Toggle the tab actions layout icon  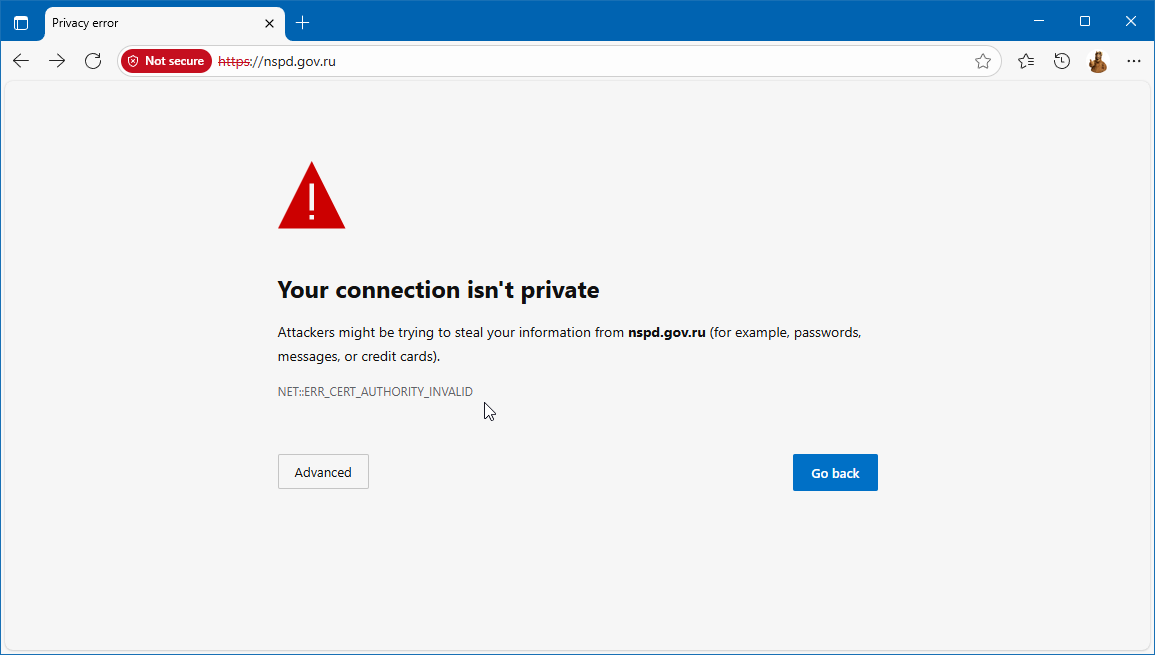click(21, 22)
